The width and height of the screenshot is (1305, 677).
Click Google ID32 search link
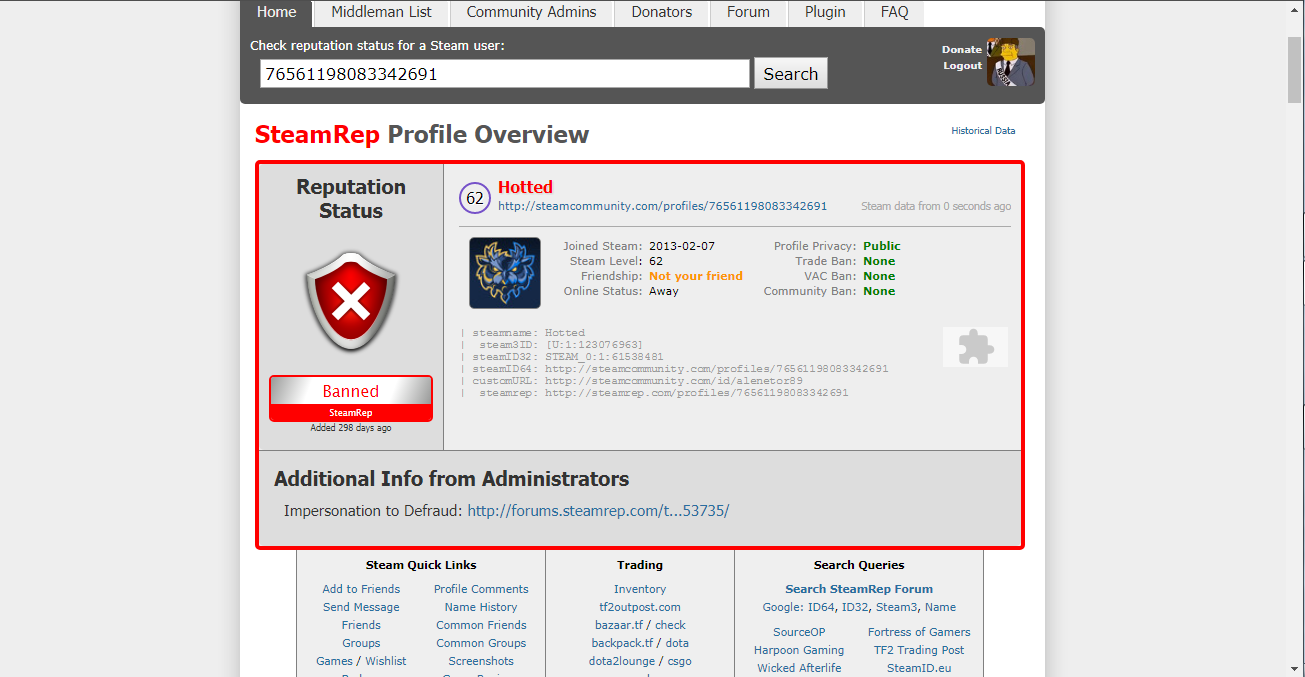pos(855,607)
